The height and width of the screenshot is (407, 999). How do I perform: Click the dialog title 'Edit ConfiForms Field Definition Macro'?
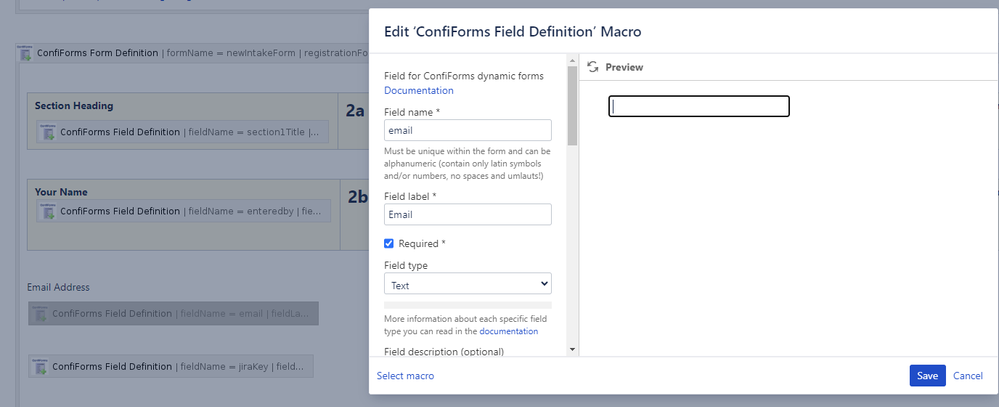(x=512, y=32)
